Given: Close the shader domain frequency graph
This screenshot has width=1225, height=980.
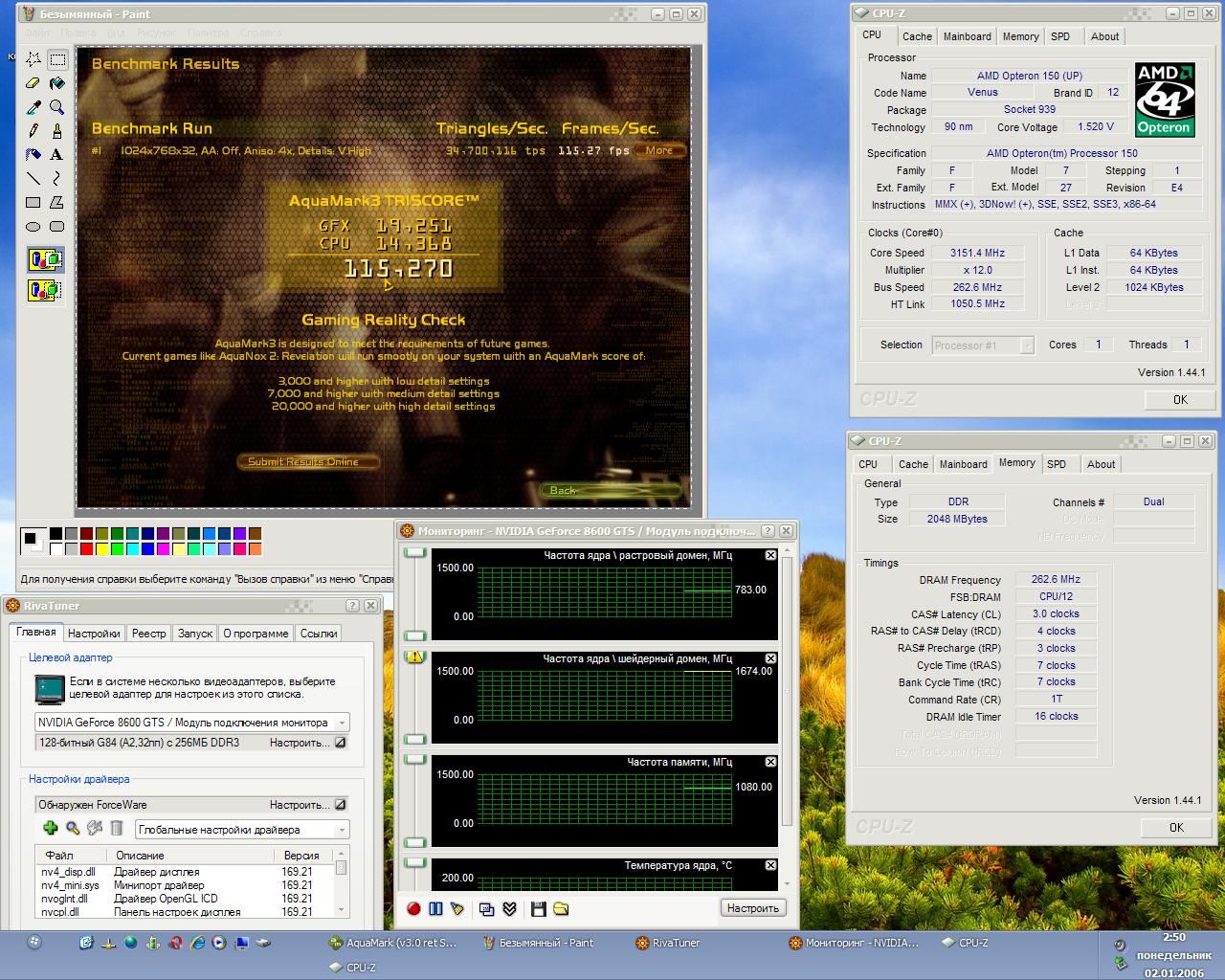Looking at the screenshot, I should pyautogui.click(x=770, y=658).
